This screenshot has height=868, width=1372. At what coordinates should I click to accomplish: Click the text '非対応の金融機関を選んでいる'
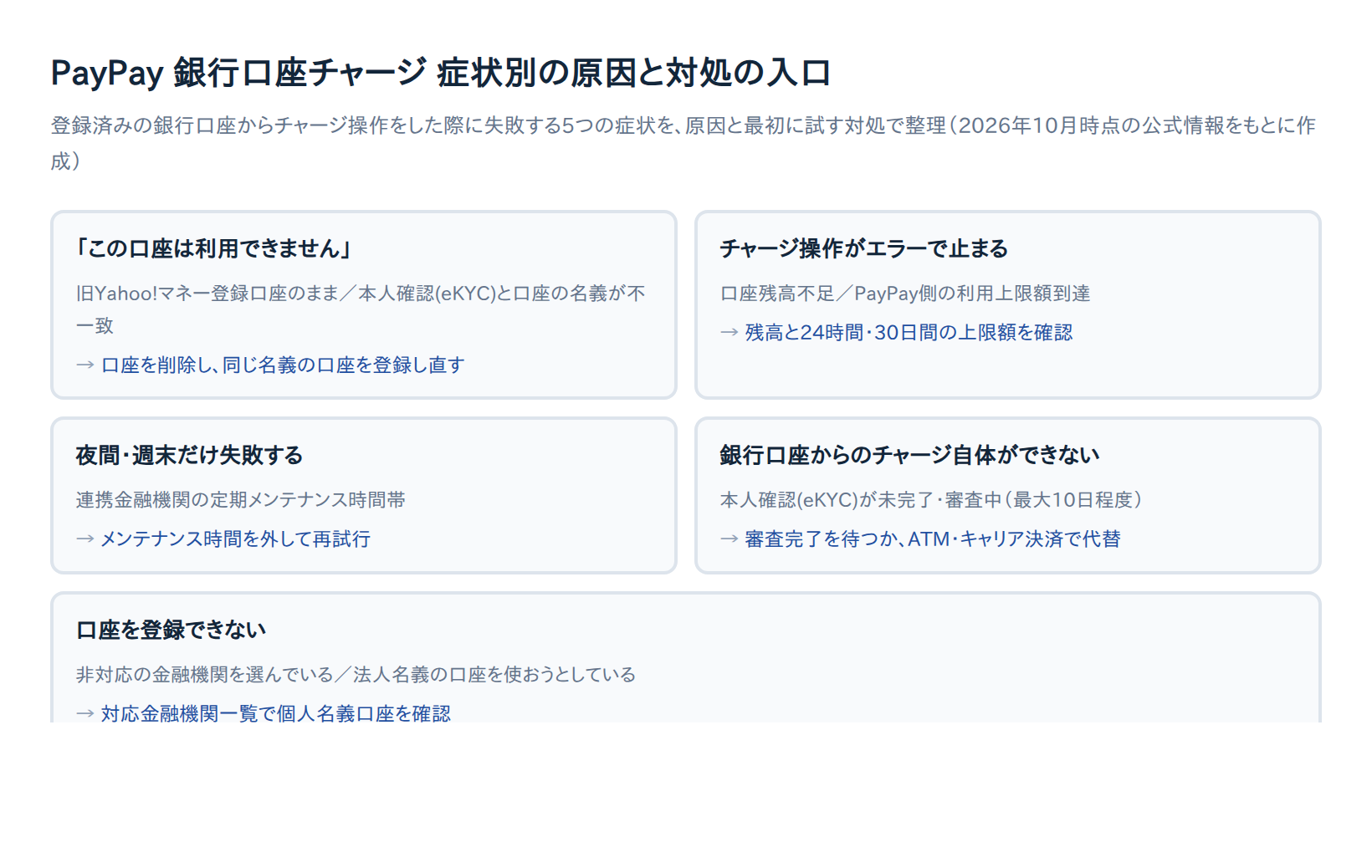point(205,675)
